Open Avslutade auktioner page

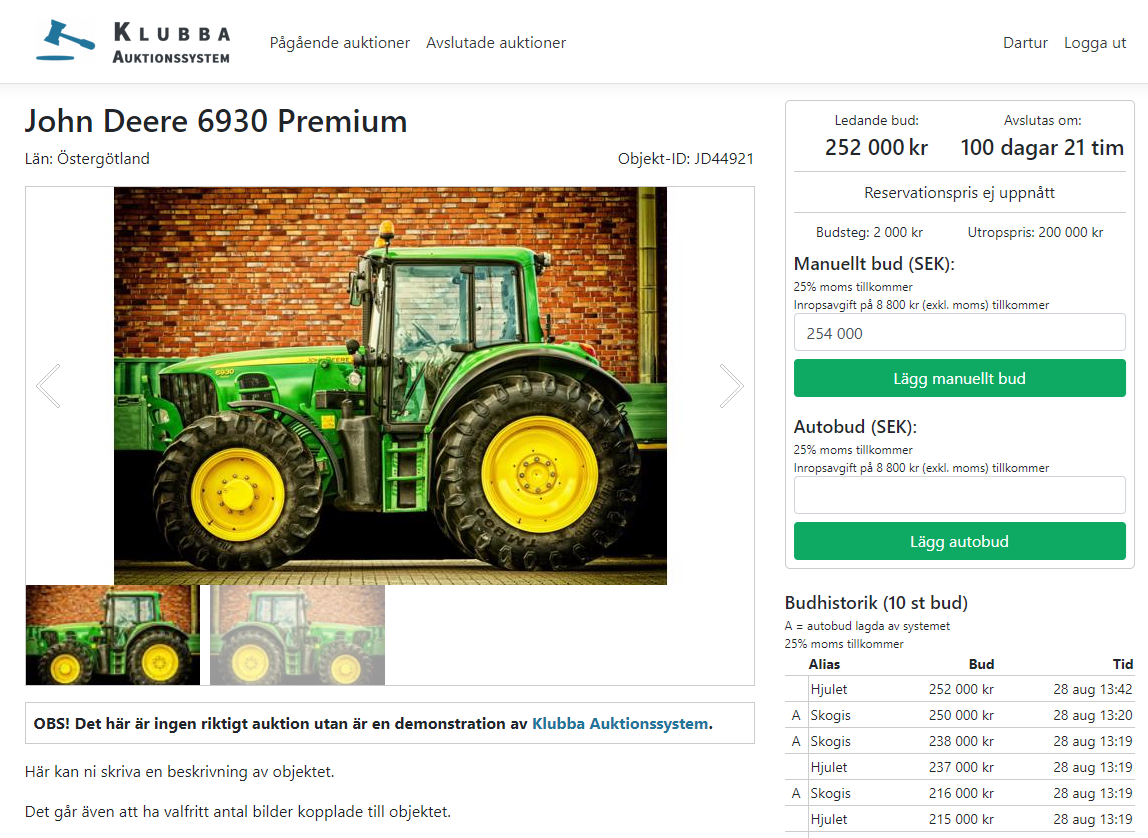[496, 42]
